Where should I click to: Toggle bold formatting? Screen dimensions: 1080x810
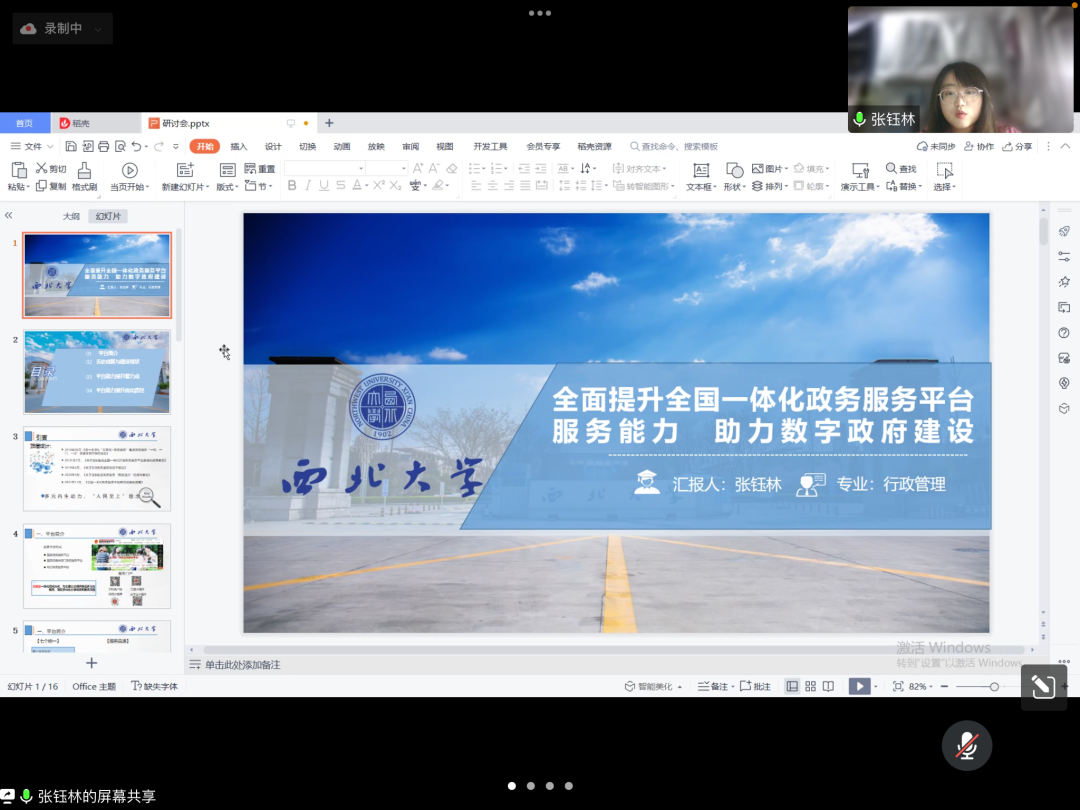[x=291, y=185]
